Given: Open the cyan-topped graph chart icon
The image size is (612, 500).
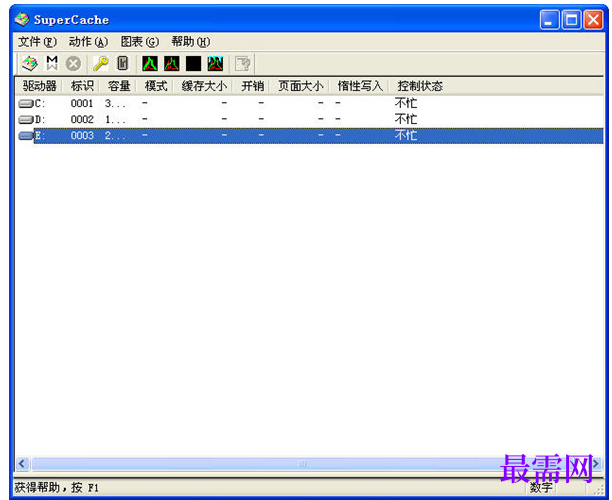Looking at the screenshot, I should [215, 64].
